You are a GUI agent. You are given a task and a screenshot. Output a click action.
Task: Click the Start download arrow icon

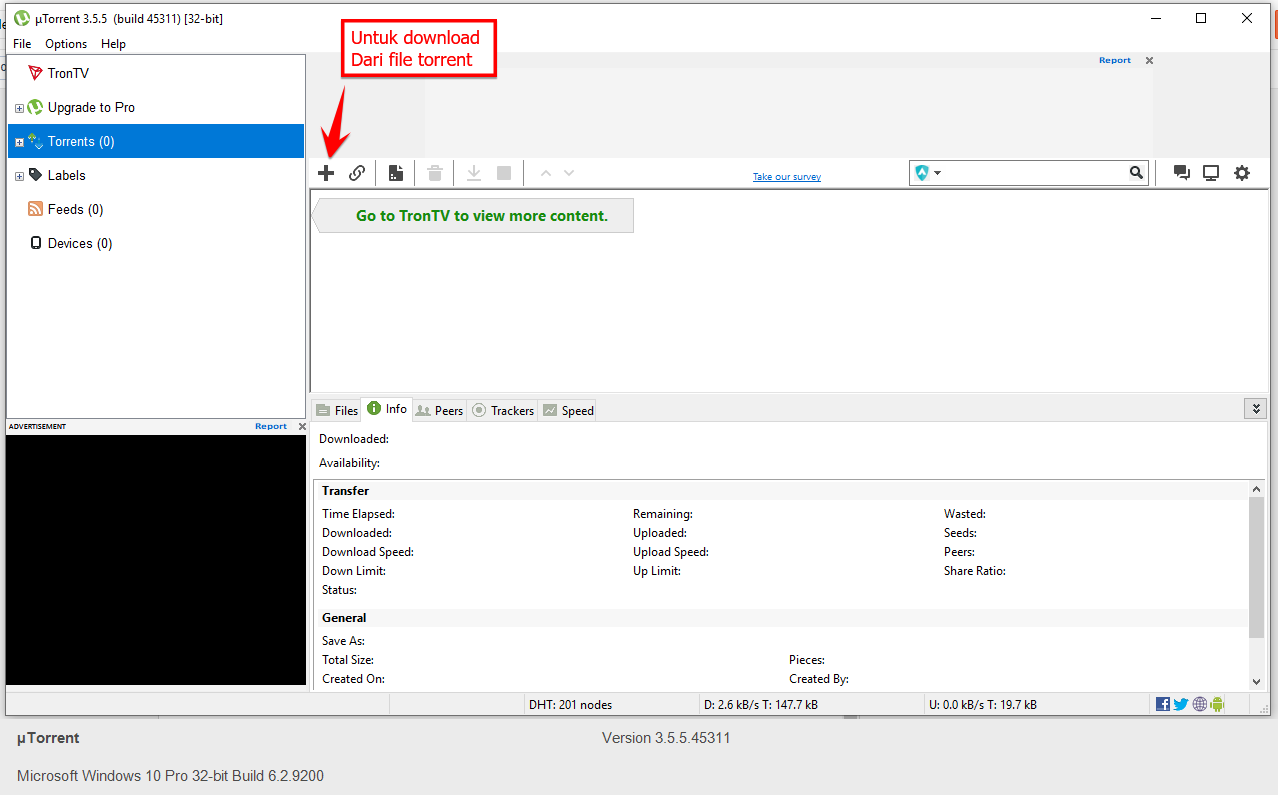(x=474, y=173)
